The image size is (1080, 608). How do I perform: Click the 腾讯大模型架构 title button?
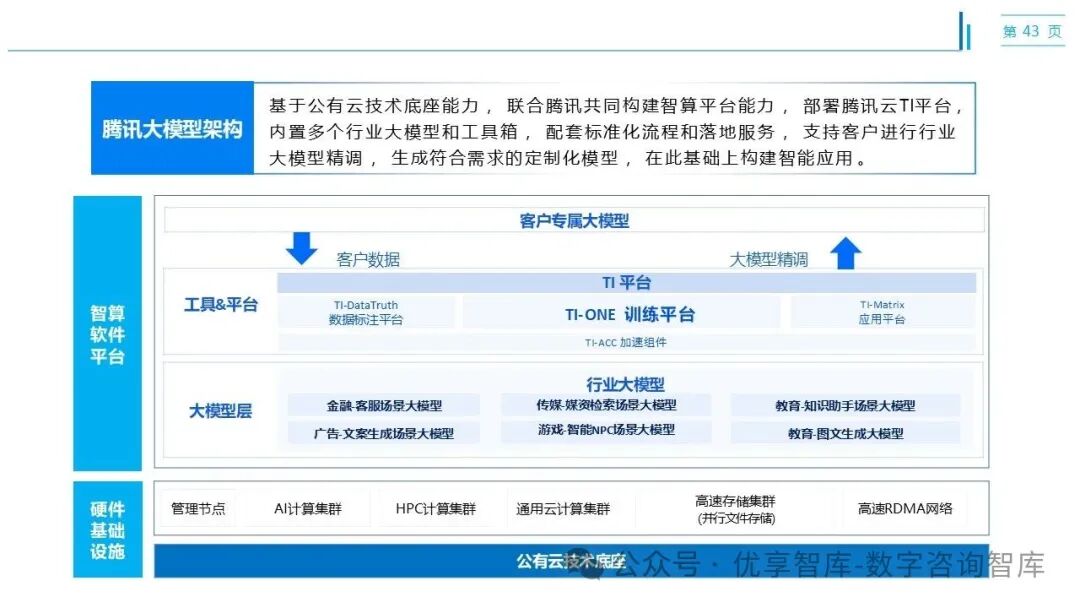(171, 129)
